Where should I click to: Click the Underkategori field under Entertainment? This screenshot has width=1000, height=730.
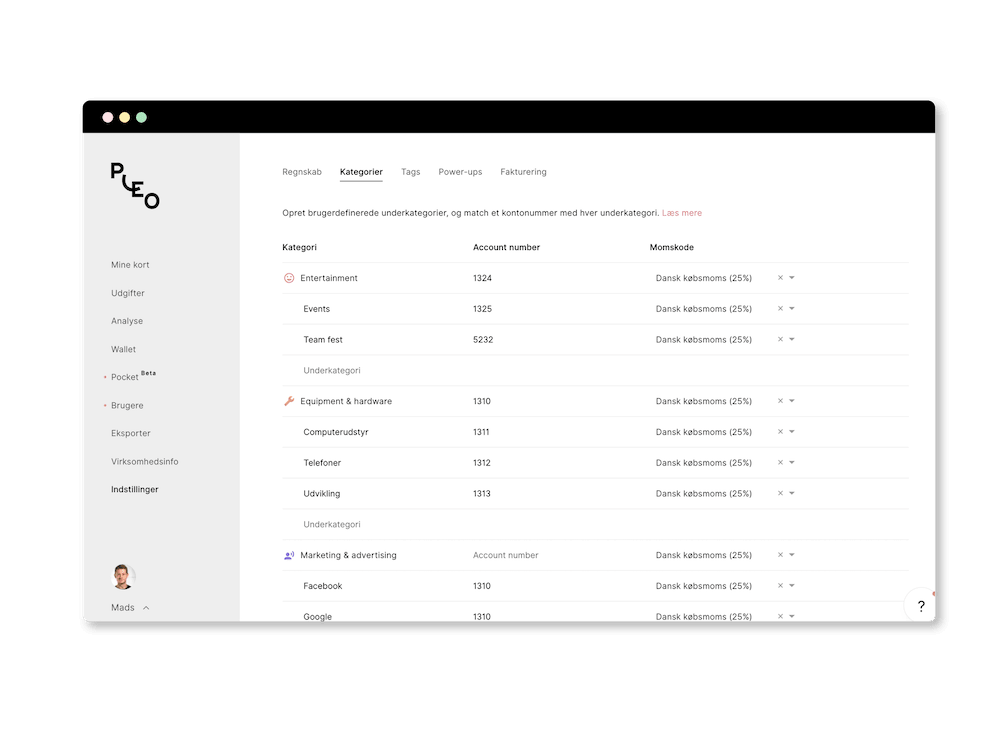coord(332,370)
